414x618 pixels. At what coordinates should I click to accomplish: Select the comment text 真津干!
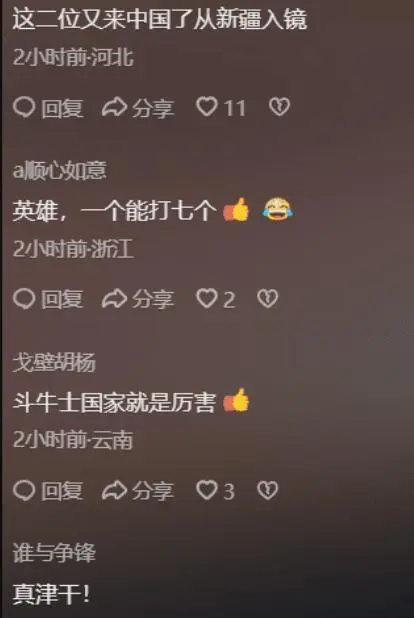(x=51, y=594)
